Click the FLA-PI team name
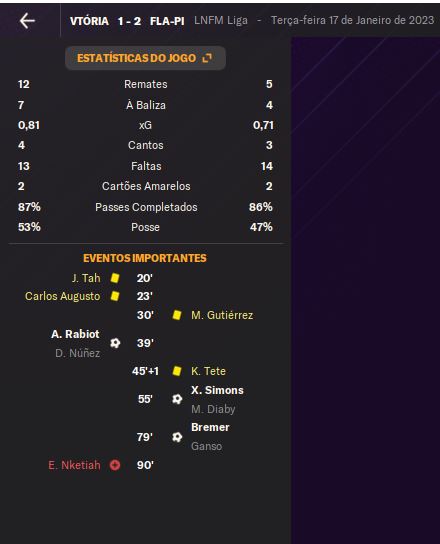The height and width of the screenshot is (544, 440). 167,21
